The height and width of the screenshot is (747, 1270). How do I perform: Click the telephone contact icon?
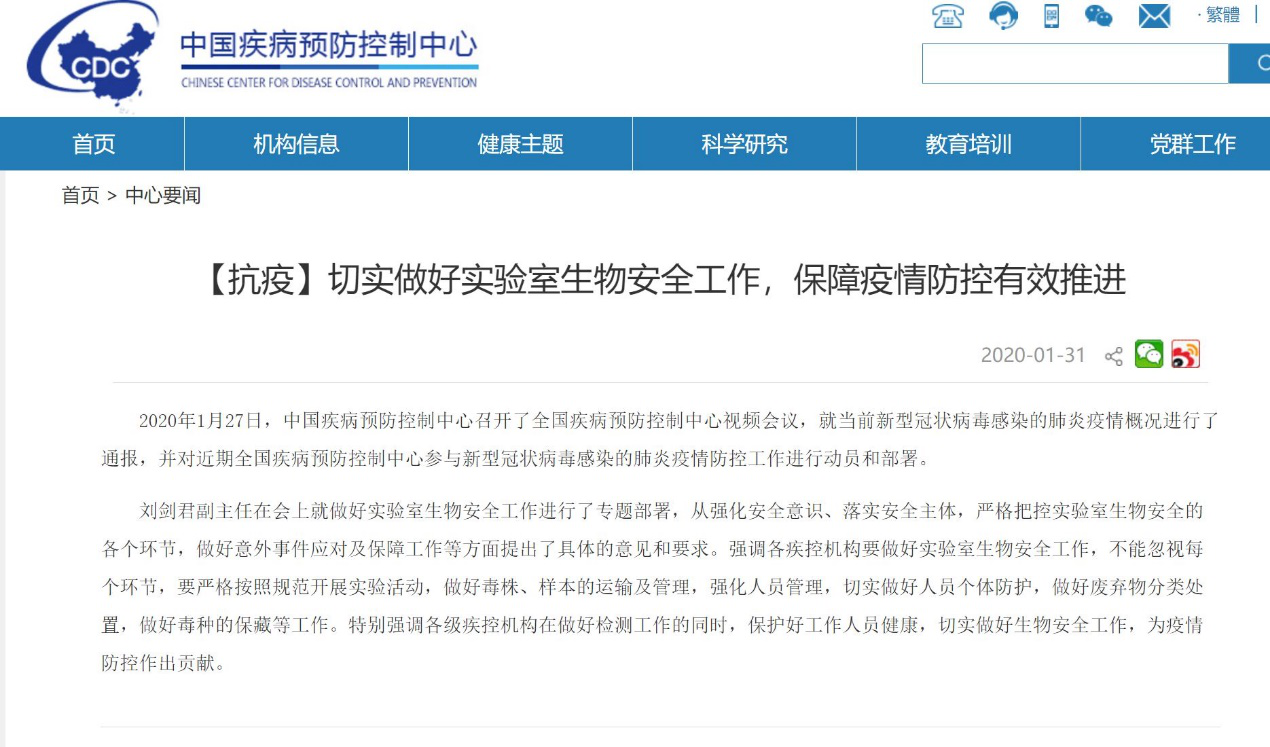click(x=947, y=16)
